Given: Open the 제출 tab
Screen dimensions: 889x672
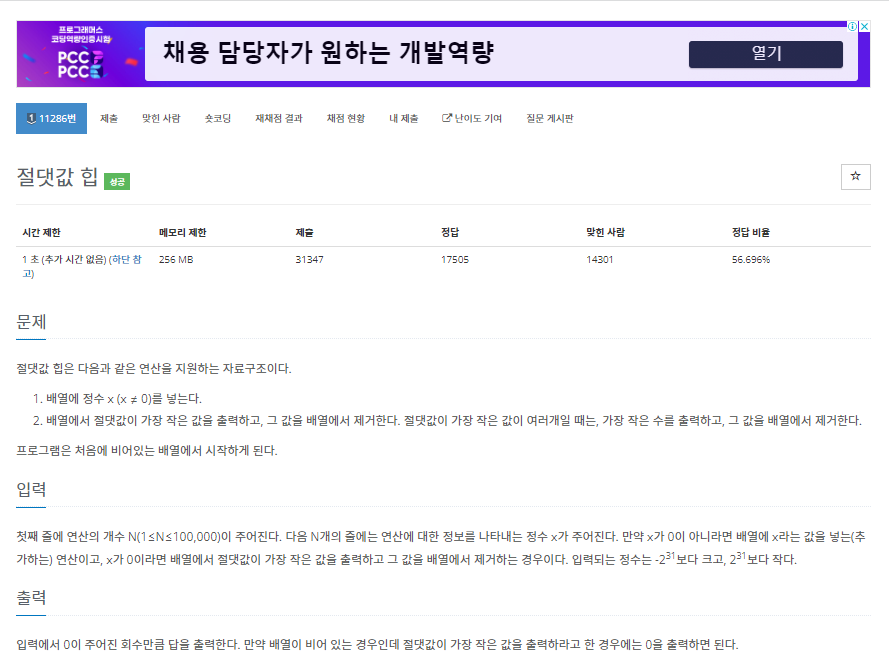Looking at the screenshot, I should tap(109, 119).
